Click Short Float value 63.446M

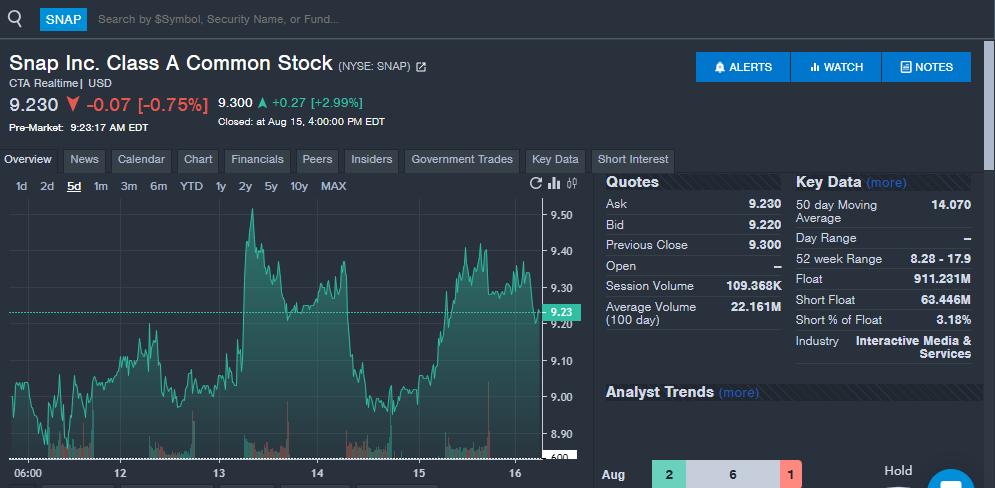point(946,300)
